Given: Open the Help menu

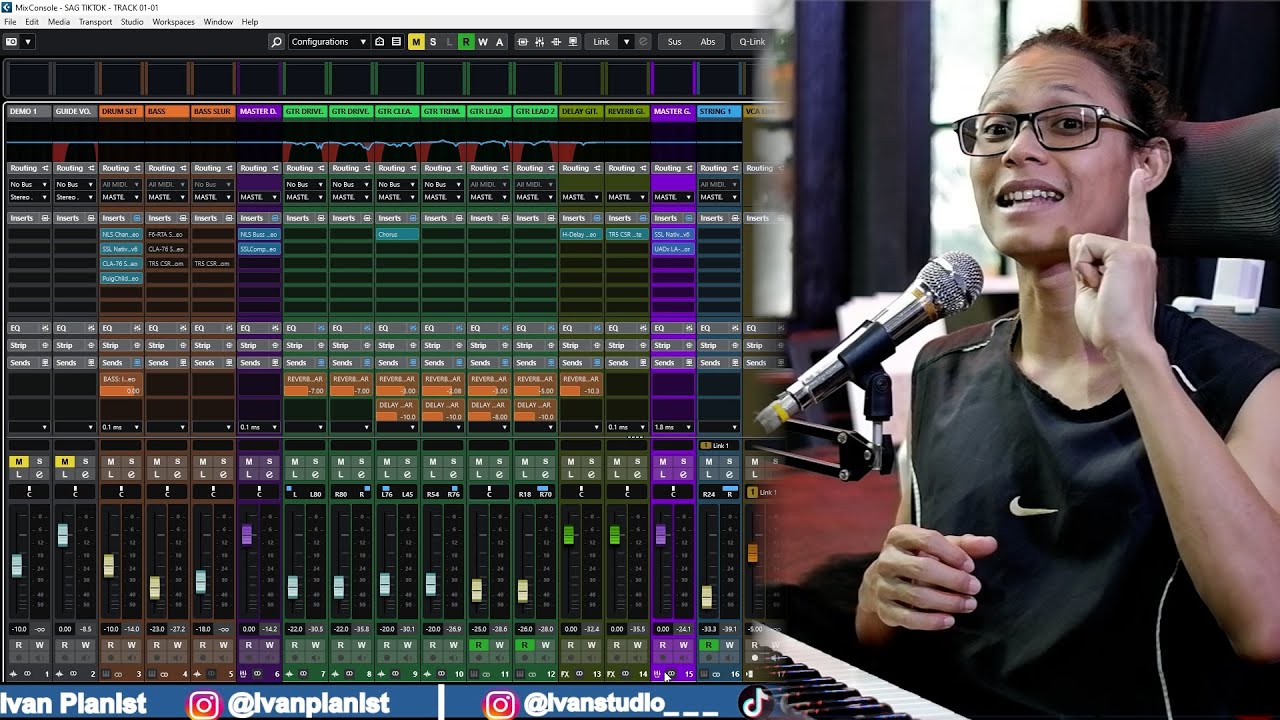Looking at the screenshot, I should coord(250,22).
